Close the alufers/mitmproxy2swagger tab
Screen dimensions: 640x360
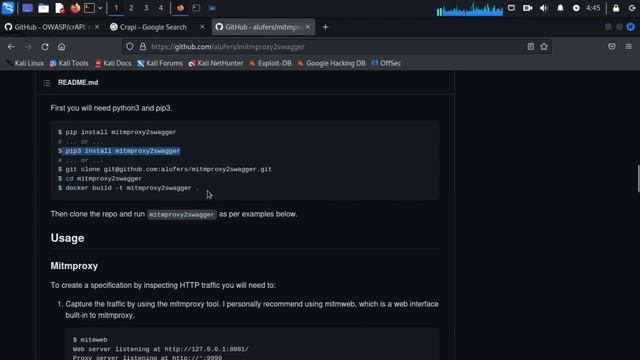[308, 27]
